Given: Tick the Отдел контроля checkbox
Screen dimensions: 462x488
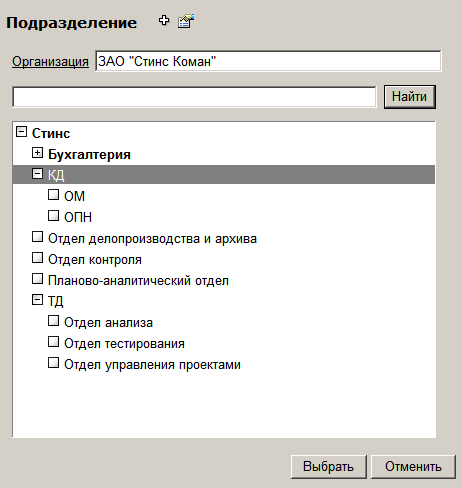Looking at the screenshot, I should (37, 258).
